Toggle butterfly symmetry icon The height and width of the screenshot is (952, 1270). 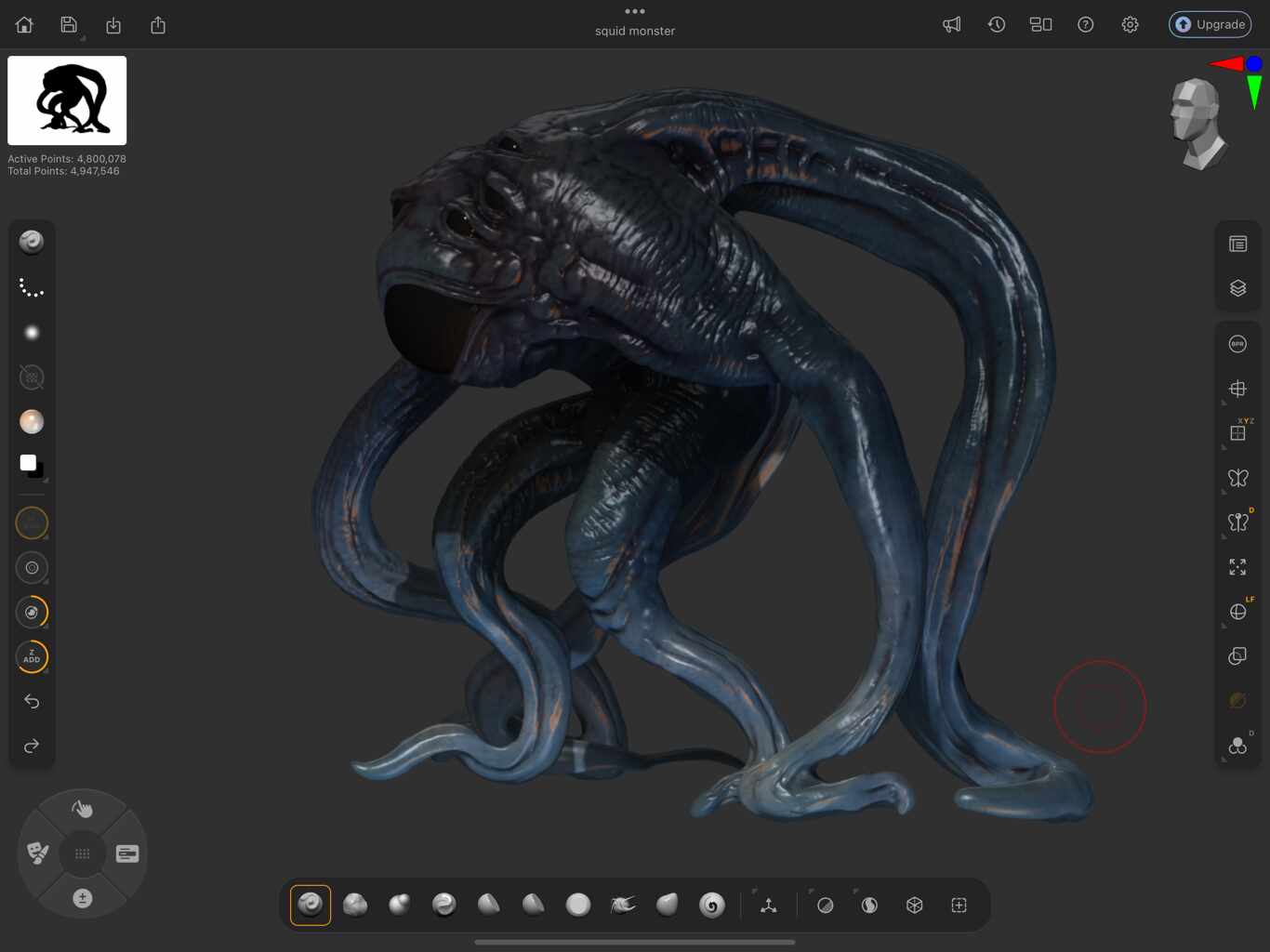[1237, 478]
